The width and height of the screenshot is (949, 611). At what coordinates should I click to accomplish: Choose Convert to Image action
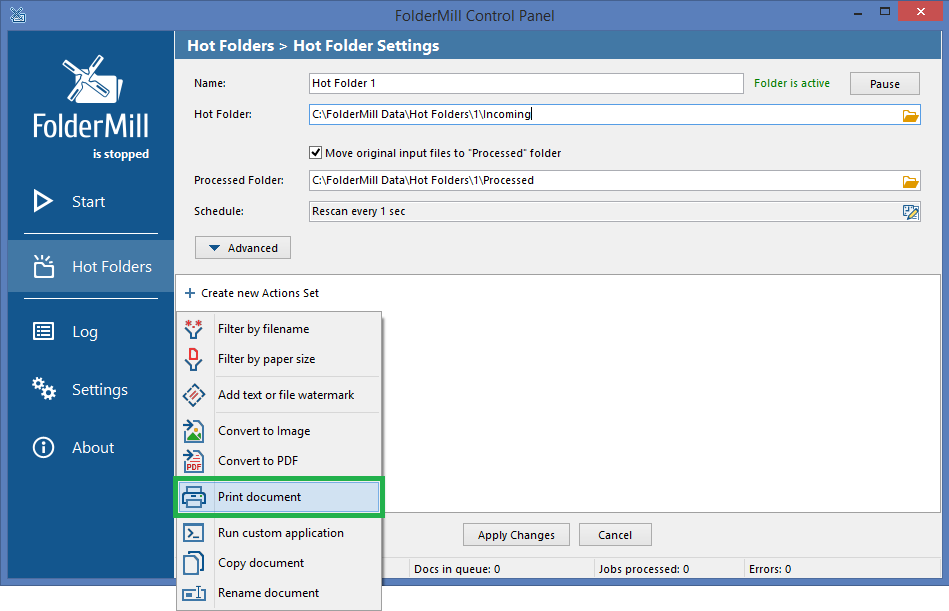(x=279, y=431)
